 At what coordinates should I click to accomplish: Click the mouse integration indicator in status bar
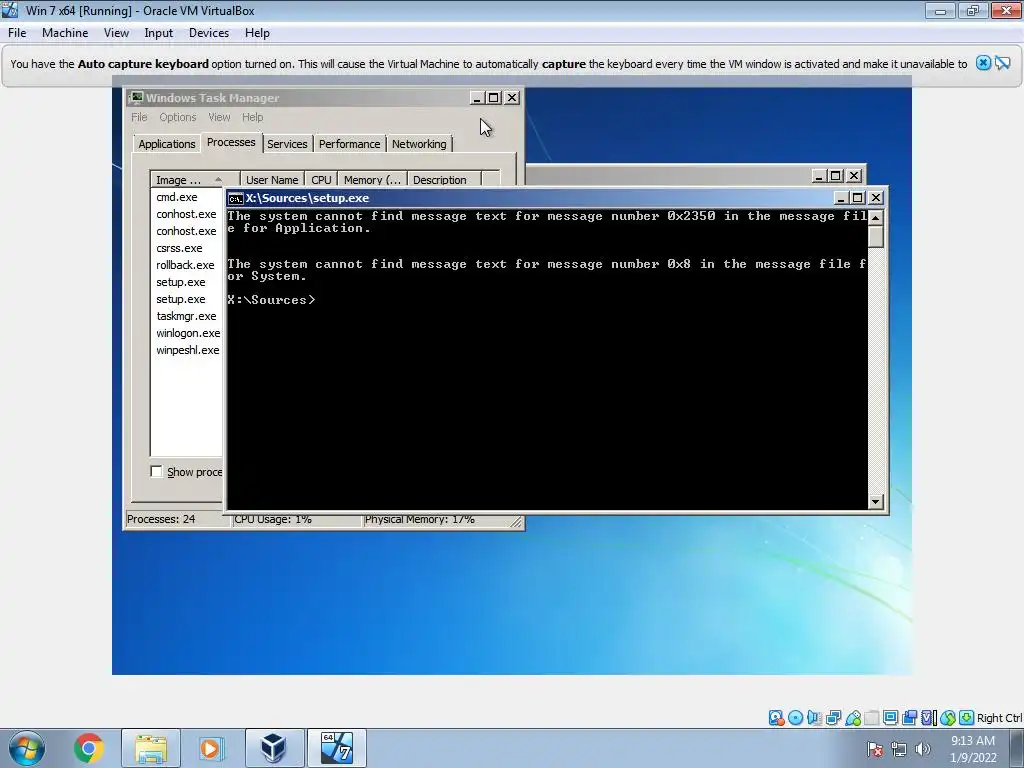click(948, 718)
